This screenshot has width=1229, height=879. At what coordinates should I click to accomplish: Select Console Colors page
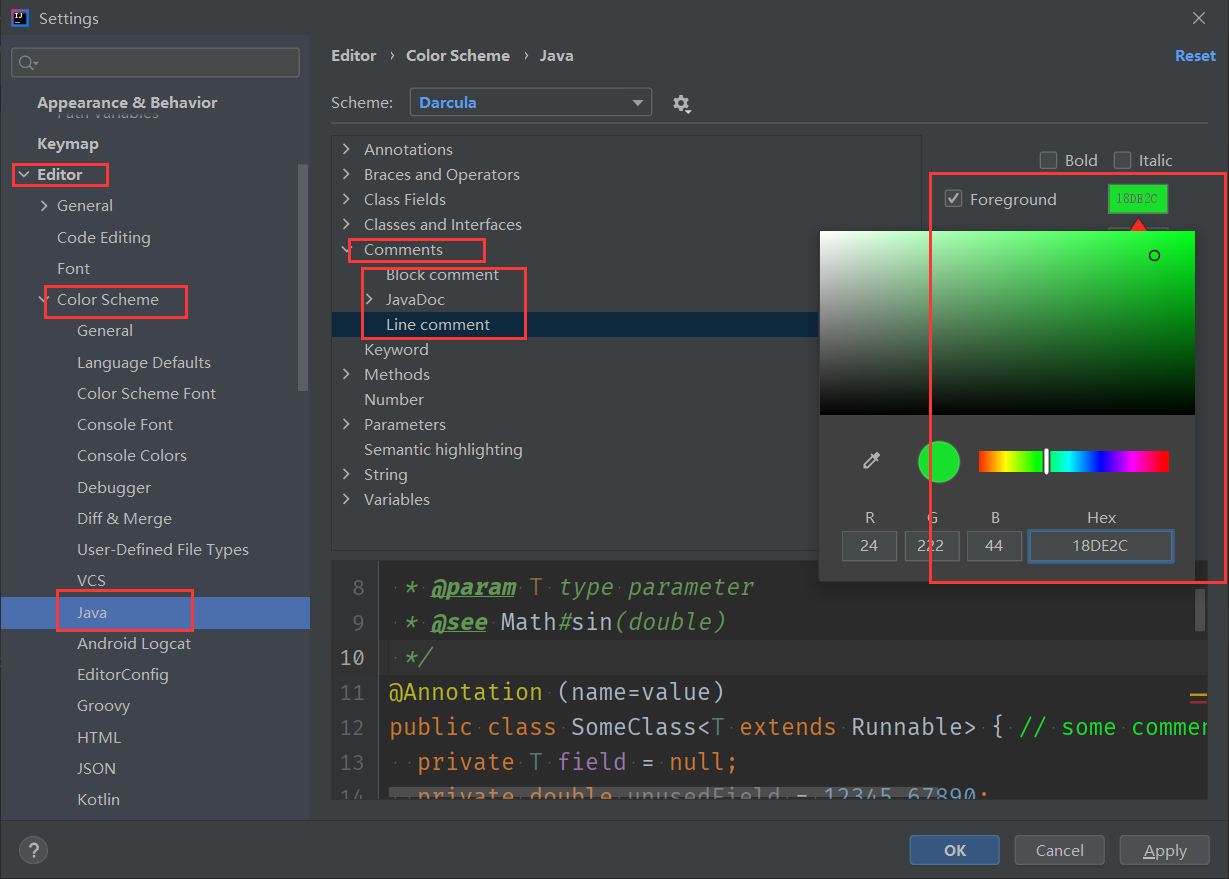tap(132, 456)
